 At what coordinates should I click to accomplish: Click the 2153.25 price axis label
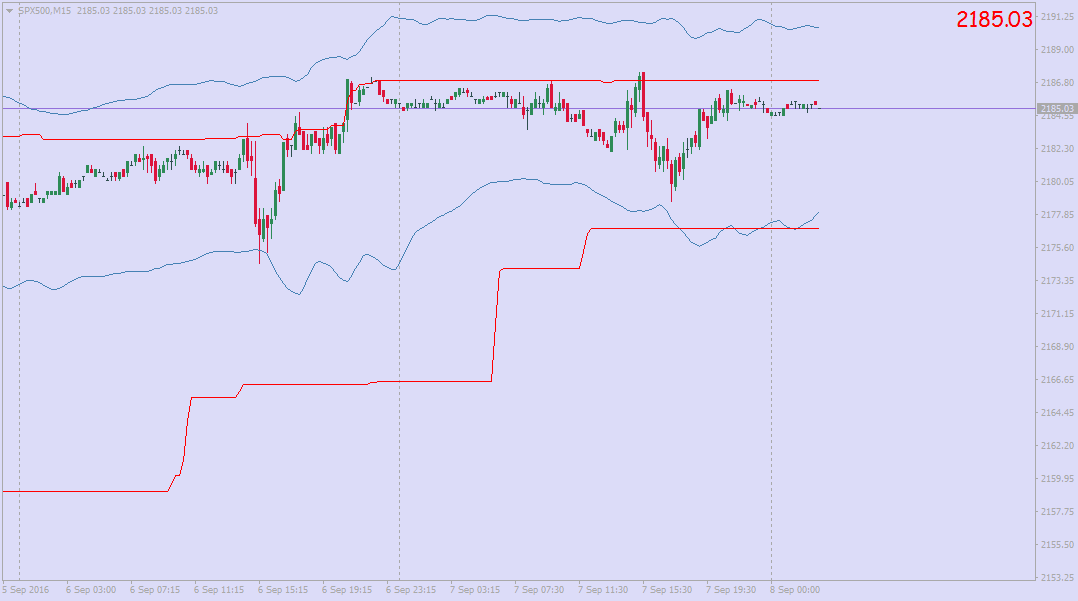pyautogui.click(x=1057, y=578)
